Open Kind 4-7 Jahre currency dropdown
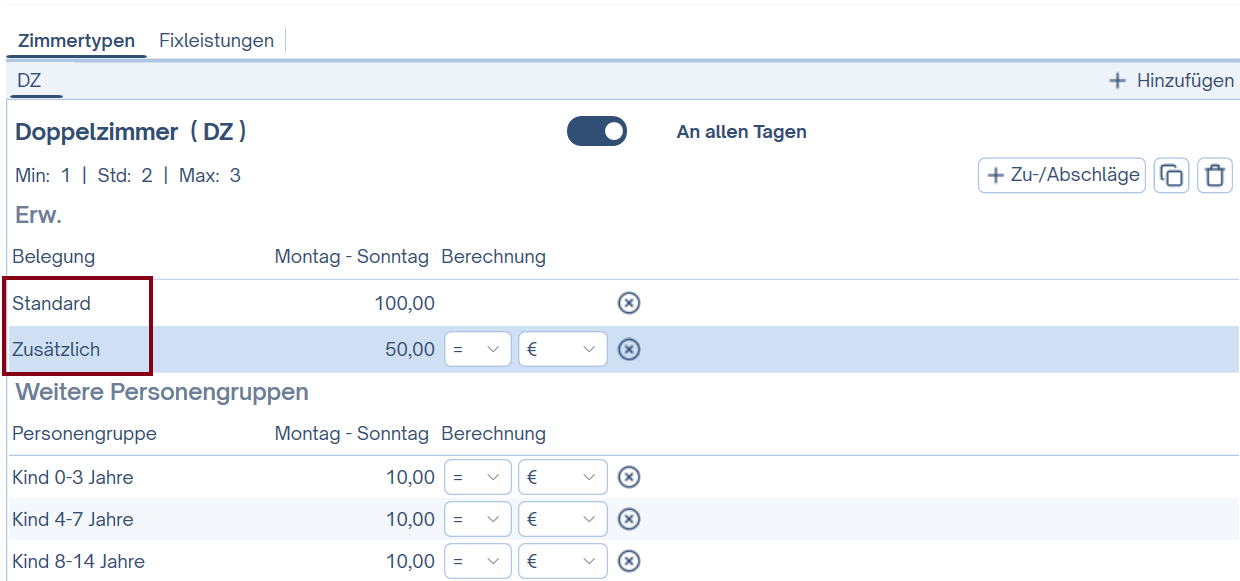The image size is (1240, 581). (562, 519)
